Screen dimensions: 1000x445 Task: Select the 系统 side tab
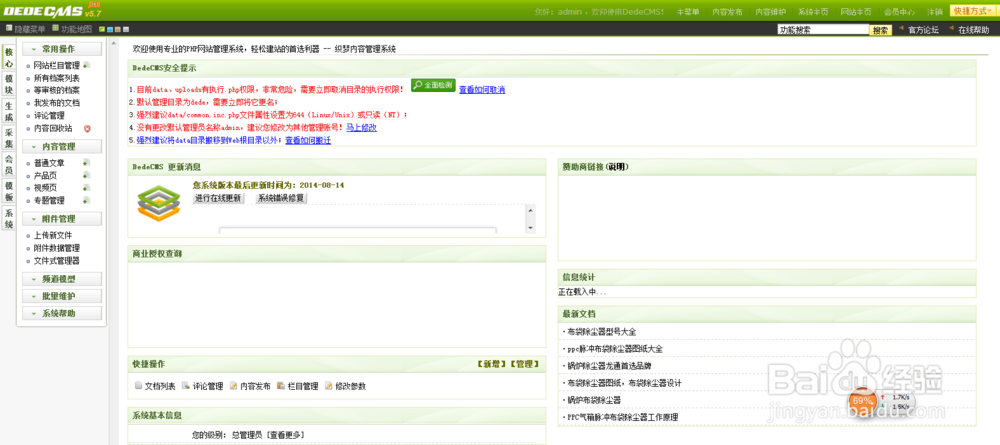[x=9, y=219]
